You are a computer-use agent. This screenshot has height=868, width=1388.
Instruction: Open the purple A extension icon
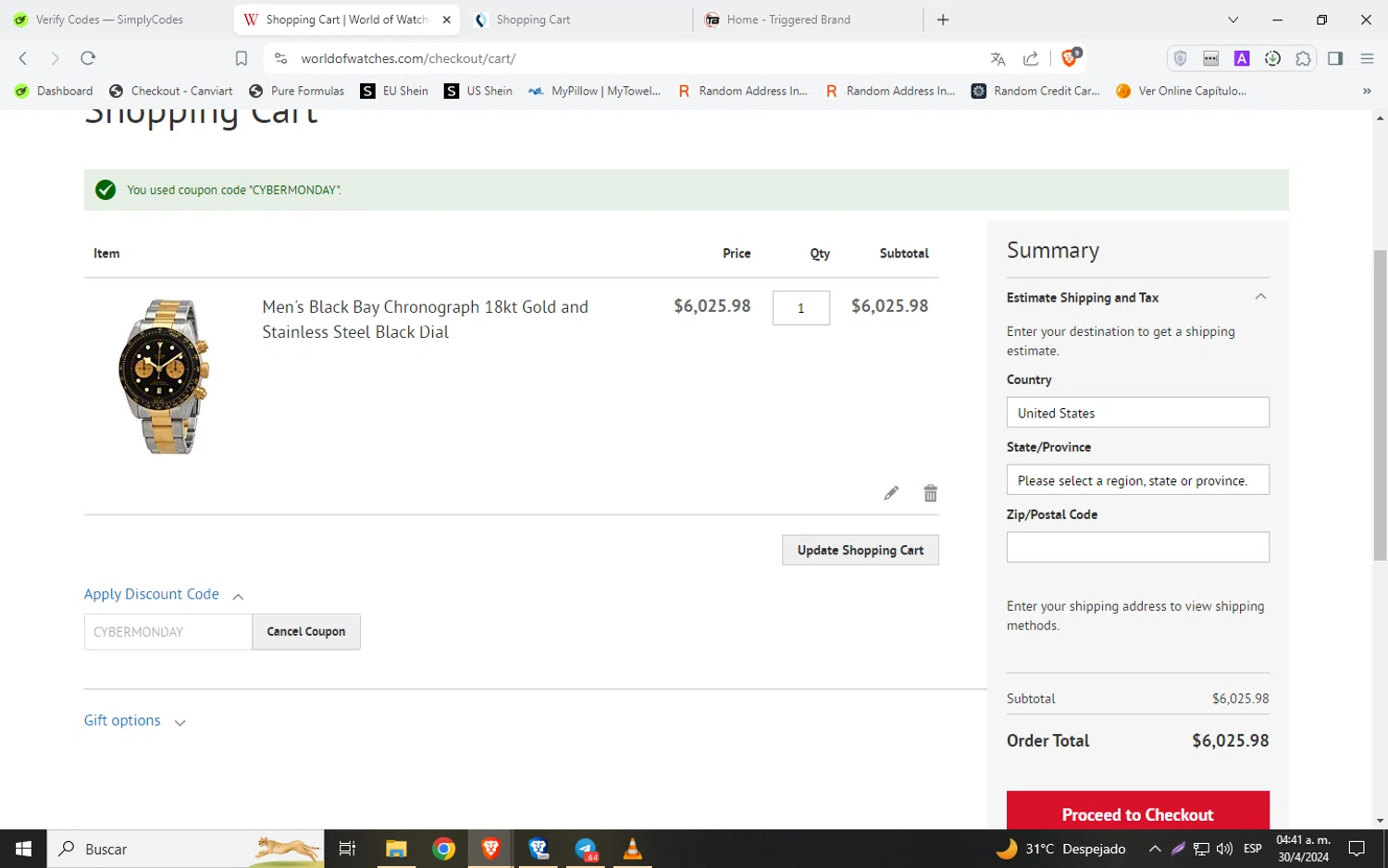point(1242,58)
